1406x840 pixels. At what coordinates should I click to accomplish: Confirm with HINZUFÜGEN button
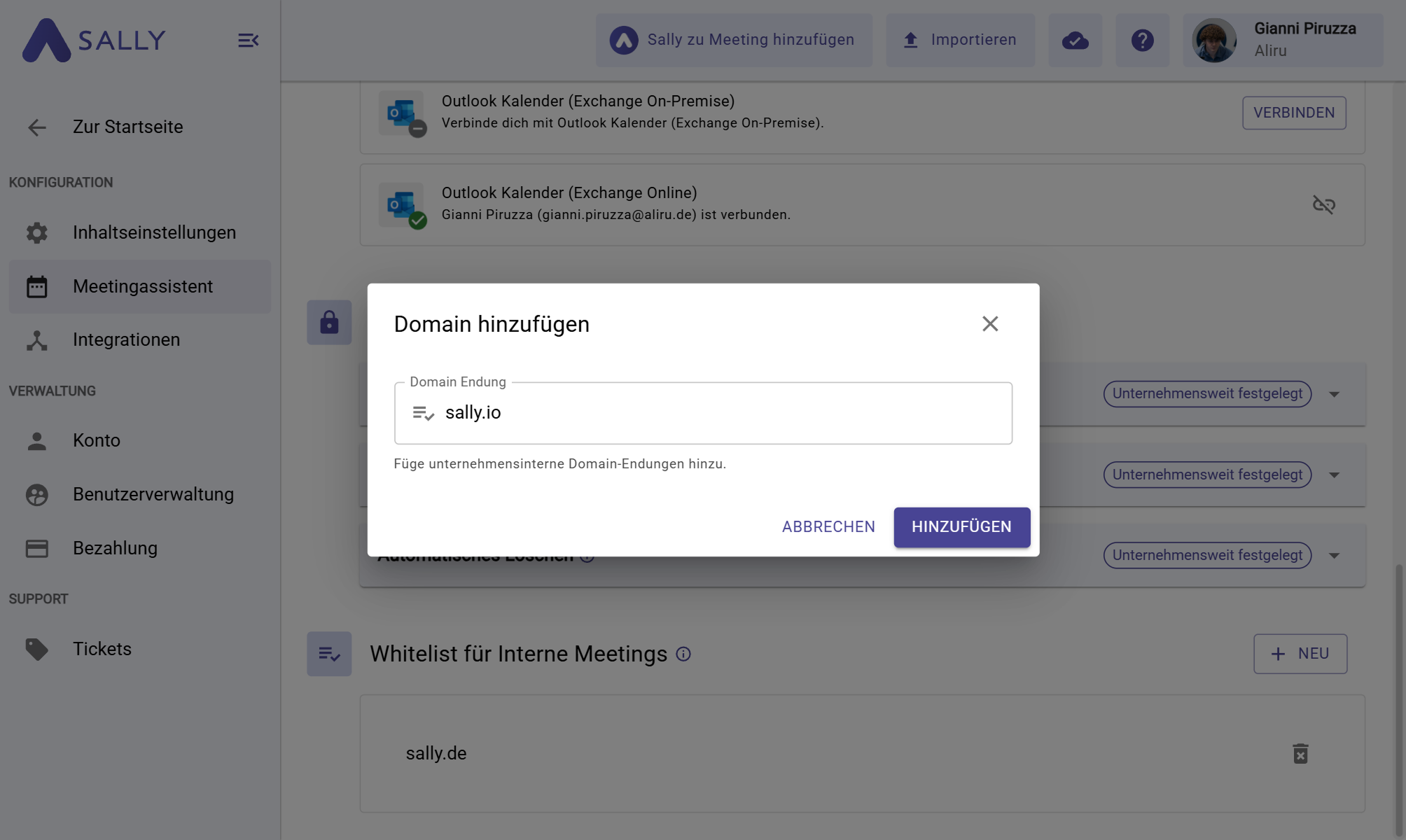click(961, 527)
